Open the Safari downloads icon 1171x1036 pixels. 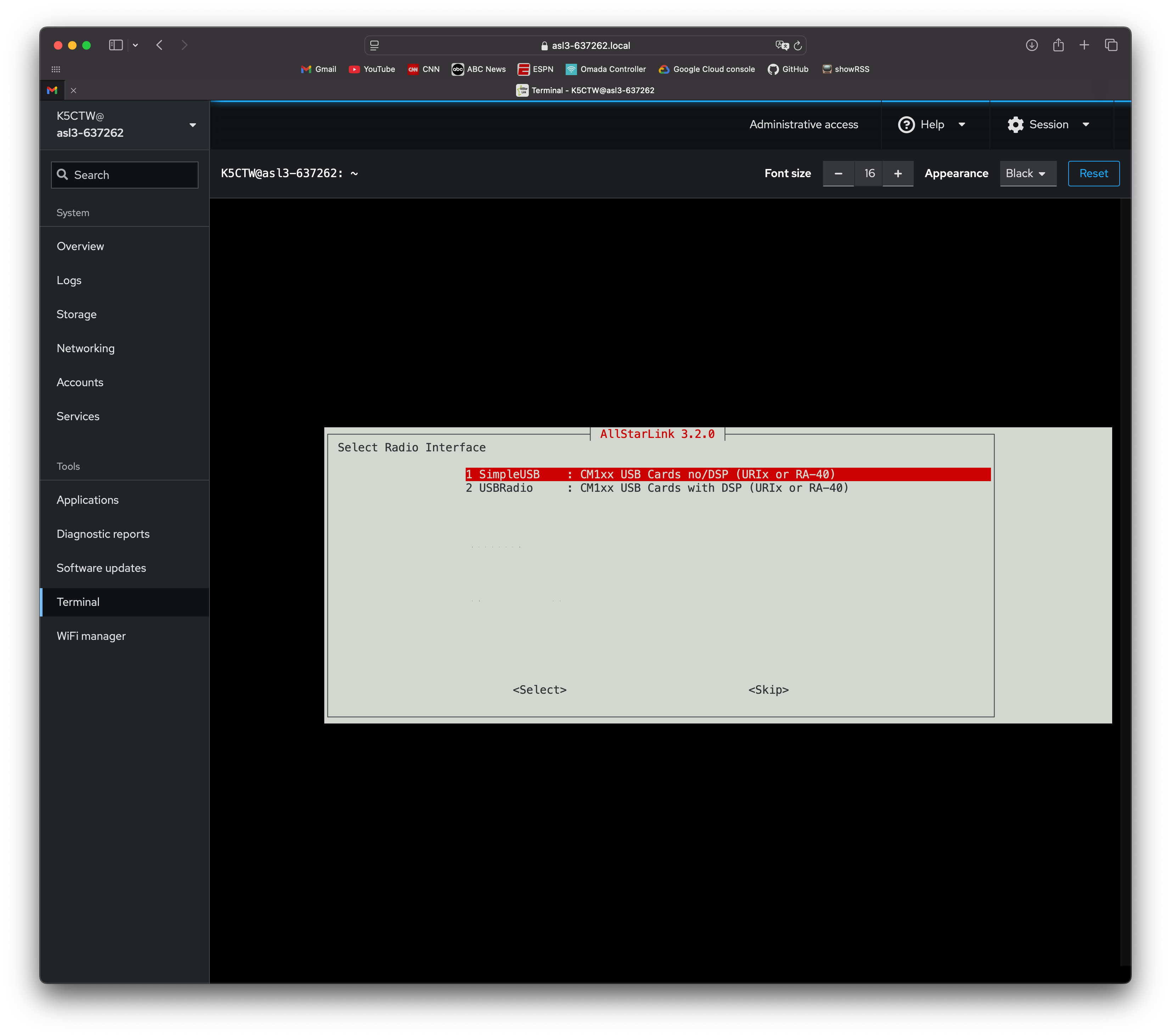click(x=1031, y=45)
